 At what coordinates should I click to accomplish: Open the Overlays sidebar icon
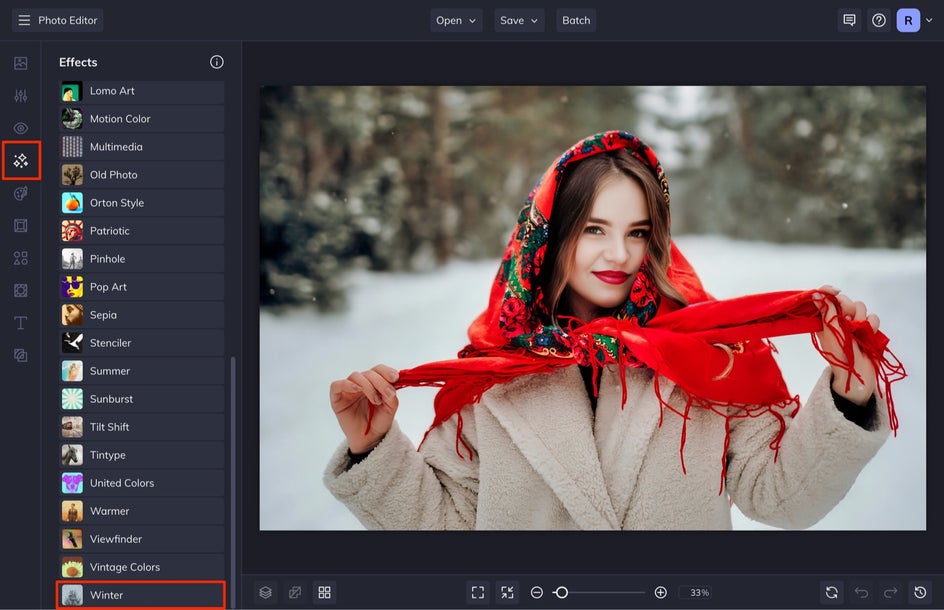20,291
